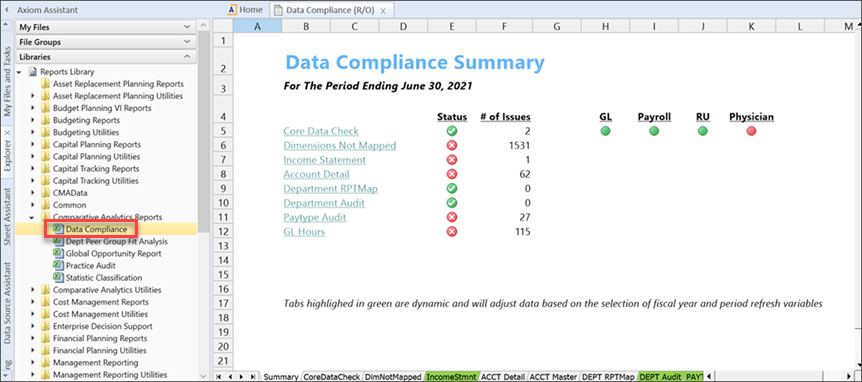Expand the Asset Replacement Planning Utilities folder
Image resolution: width=862 pixels, height=382 pixels.
click(x=33, y=96)
